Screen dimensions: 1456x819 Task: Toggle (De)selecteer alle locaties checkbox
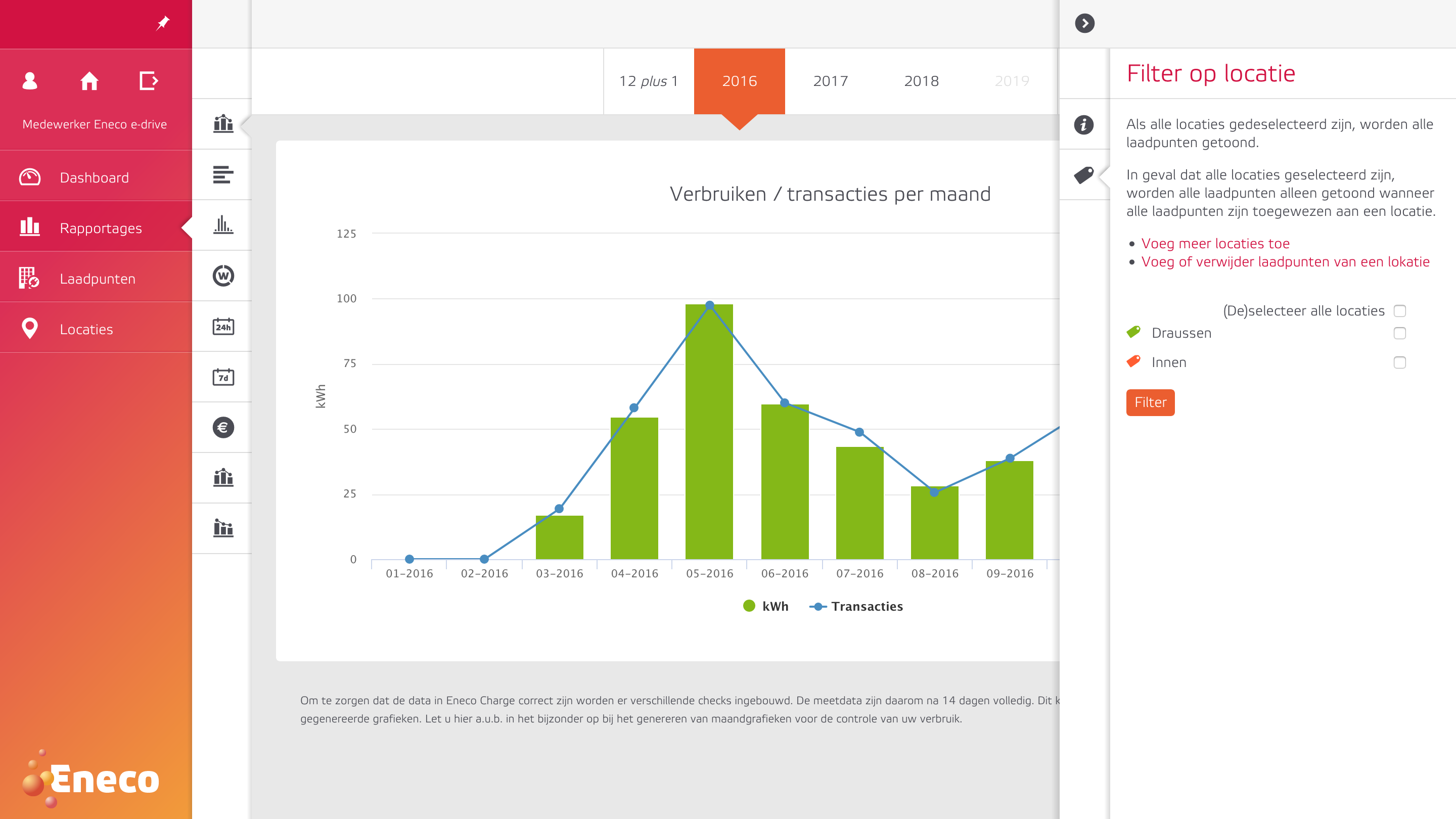pyautogui.click(x=1399, y=311)
